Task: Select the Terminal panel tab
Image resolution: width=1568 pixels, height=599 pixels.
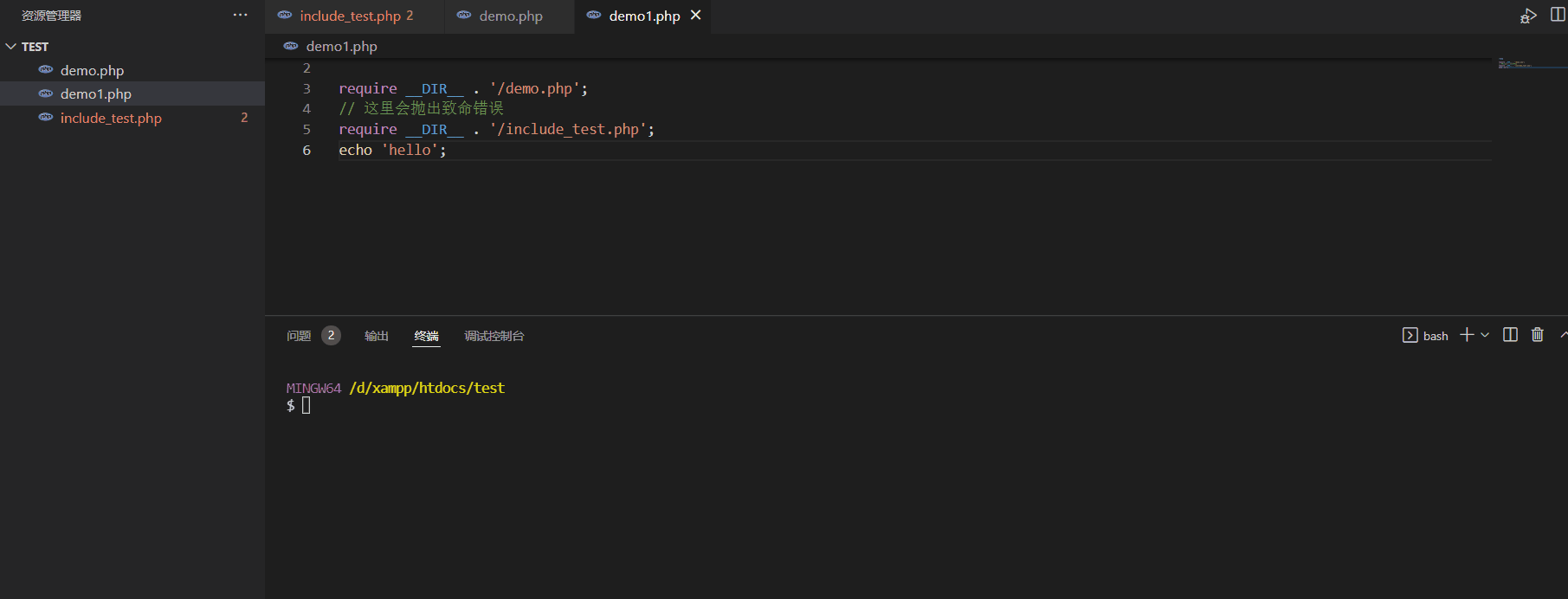Action: (427, 336)
